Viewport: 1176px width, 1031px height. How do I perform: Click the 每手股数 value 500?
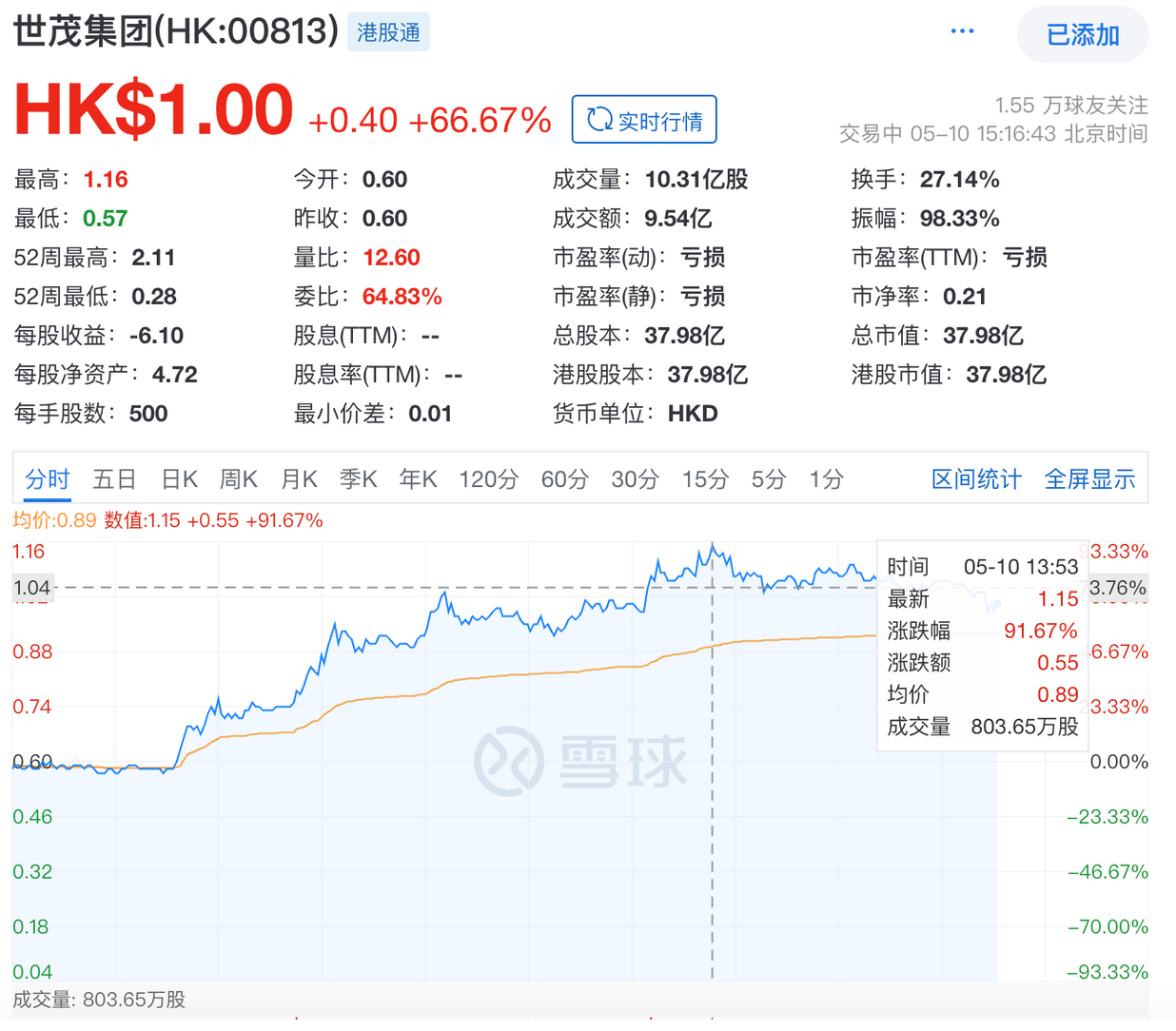148,414
